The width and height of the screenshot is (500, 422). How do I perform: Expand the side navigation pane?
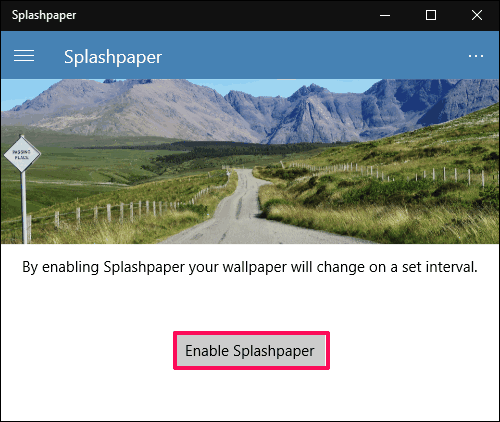[x=24, y=56]
